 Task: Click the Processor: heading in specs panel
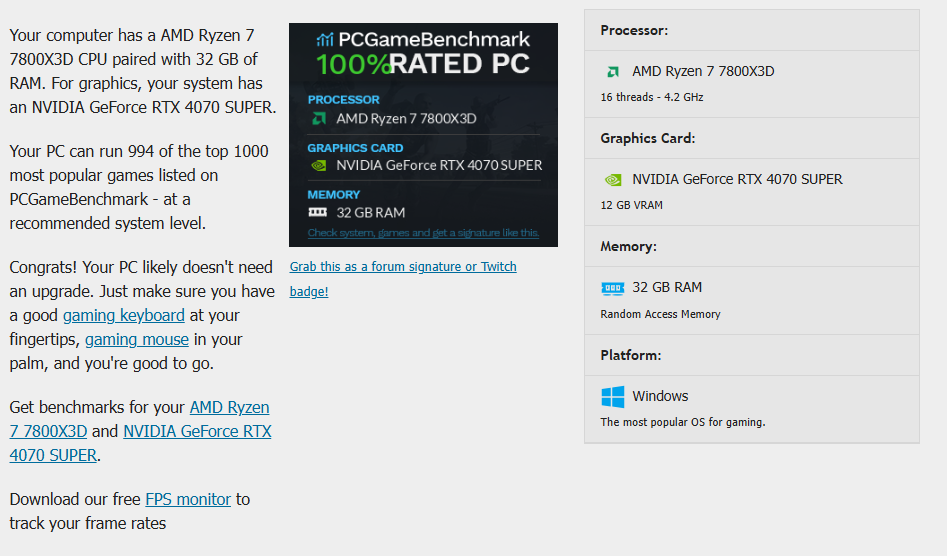coord(634,30)
